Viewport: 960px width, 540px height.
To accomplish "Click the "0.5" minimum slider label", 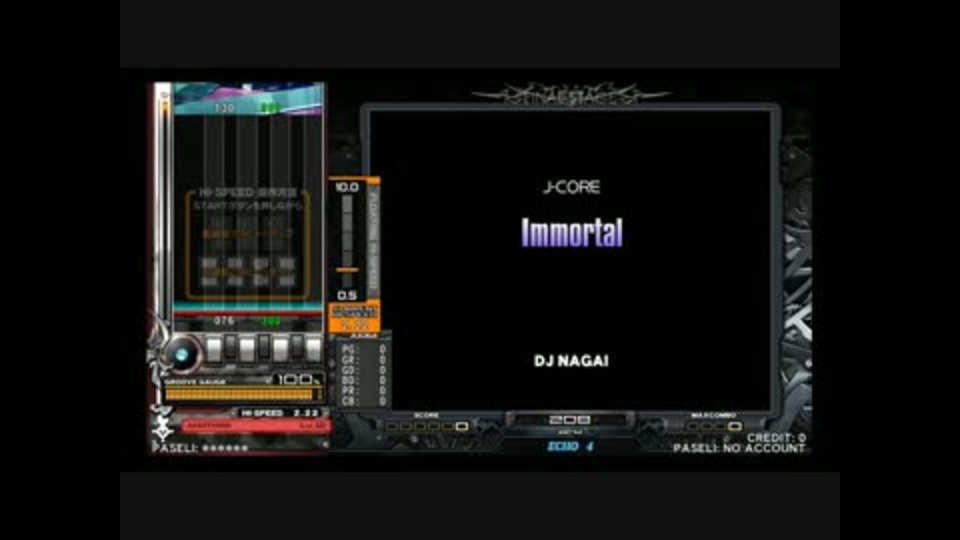I will (347, 295).
